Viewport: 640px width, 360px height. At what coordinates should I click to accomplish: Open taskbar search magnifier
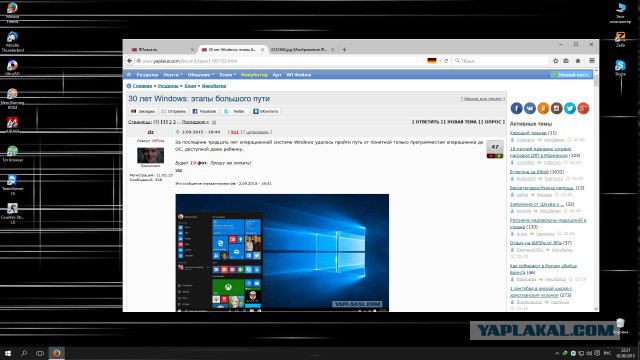(24, 353)
